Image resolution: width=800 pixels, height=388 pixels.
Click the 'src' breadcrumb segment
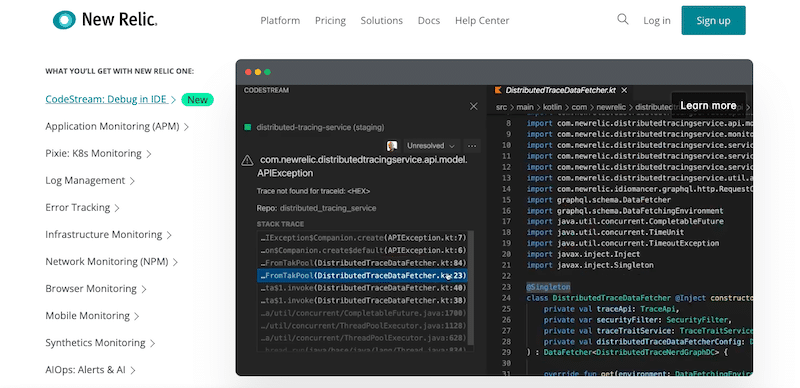point(501,107)
